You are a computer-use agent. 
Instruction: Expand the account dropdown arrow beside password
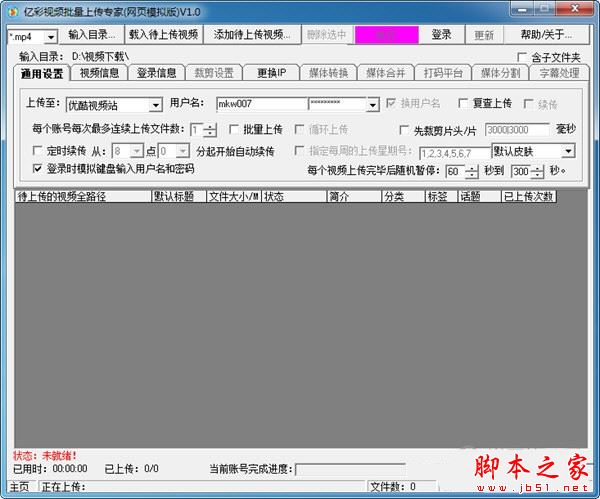[372, 104]
